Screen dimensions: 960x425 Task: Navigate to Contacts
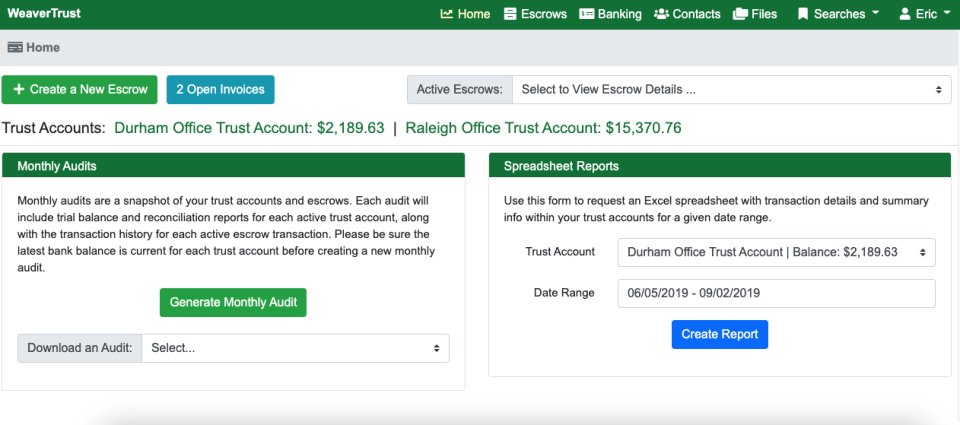pos(687,13)
